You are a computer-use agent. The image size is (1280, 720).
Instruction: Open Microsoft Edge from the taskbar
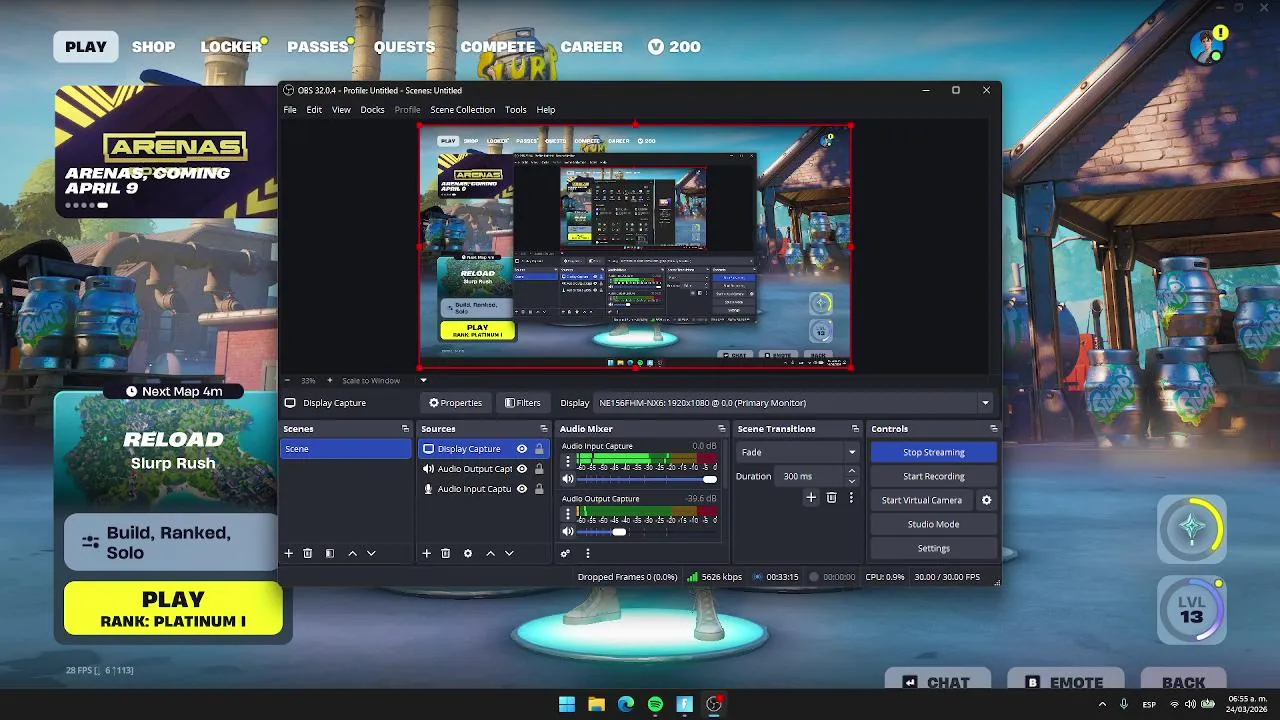click(x=626, y=704)
